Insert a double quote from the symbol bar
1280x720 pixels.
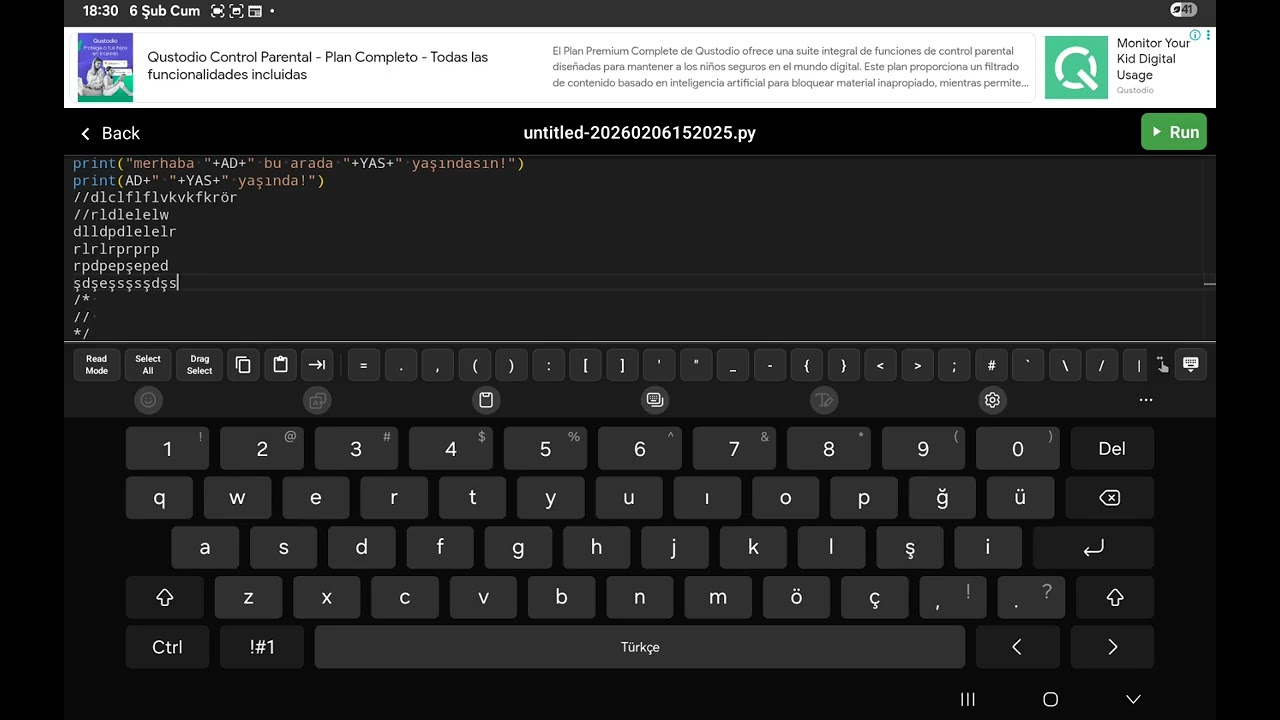pyautogui.click(x=696, y=366)
